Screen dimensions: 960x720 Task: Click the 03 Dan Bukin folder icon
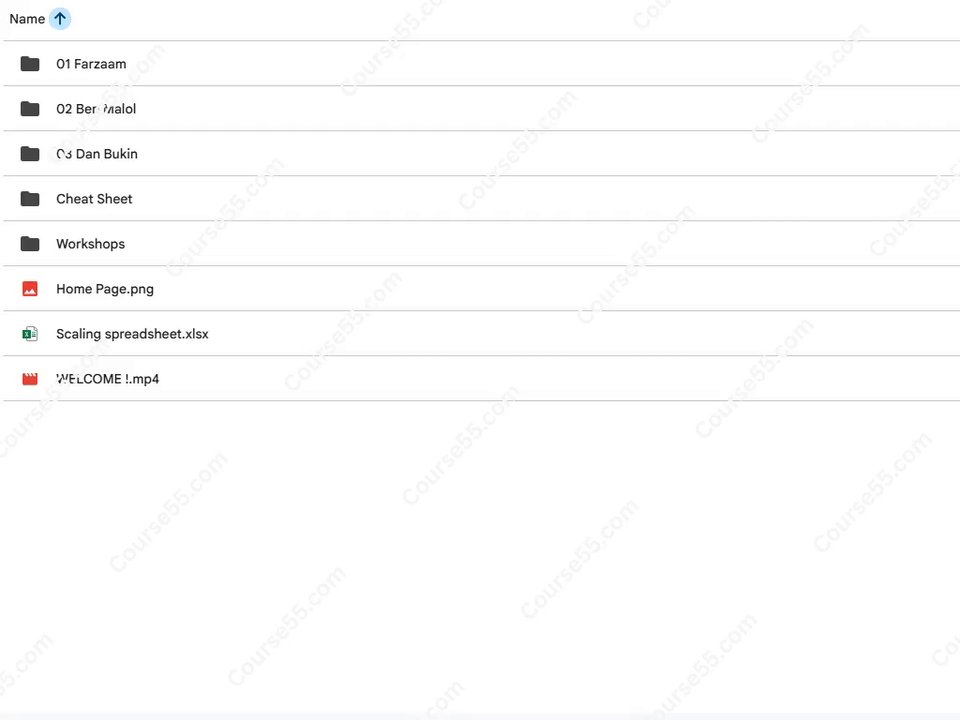tap(30, 154)
